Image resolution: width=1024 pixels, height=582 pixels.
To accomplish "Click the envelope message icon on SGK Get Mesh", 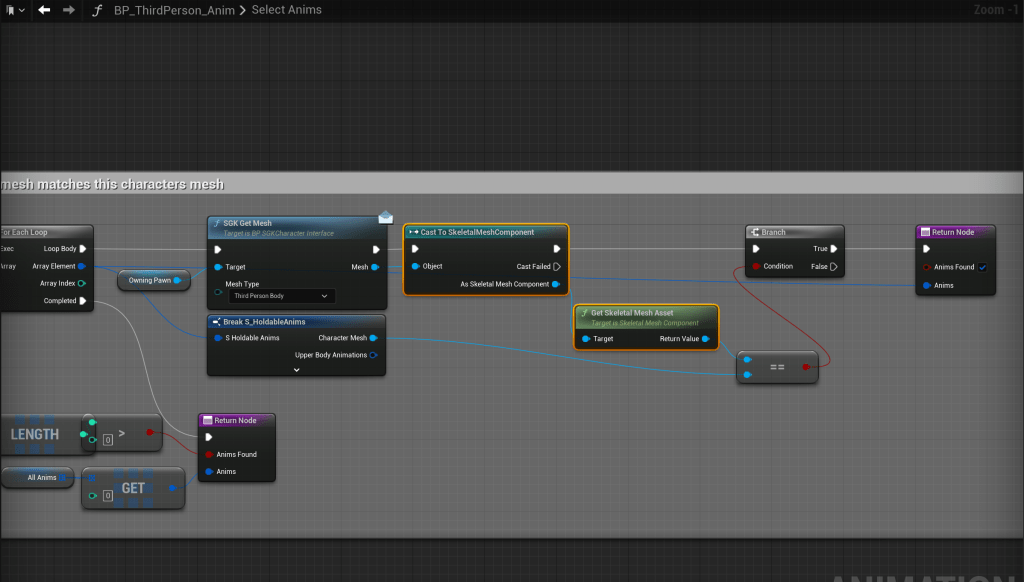I will tap(385, 218).
